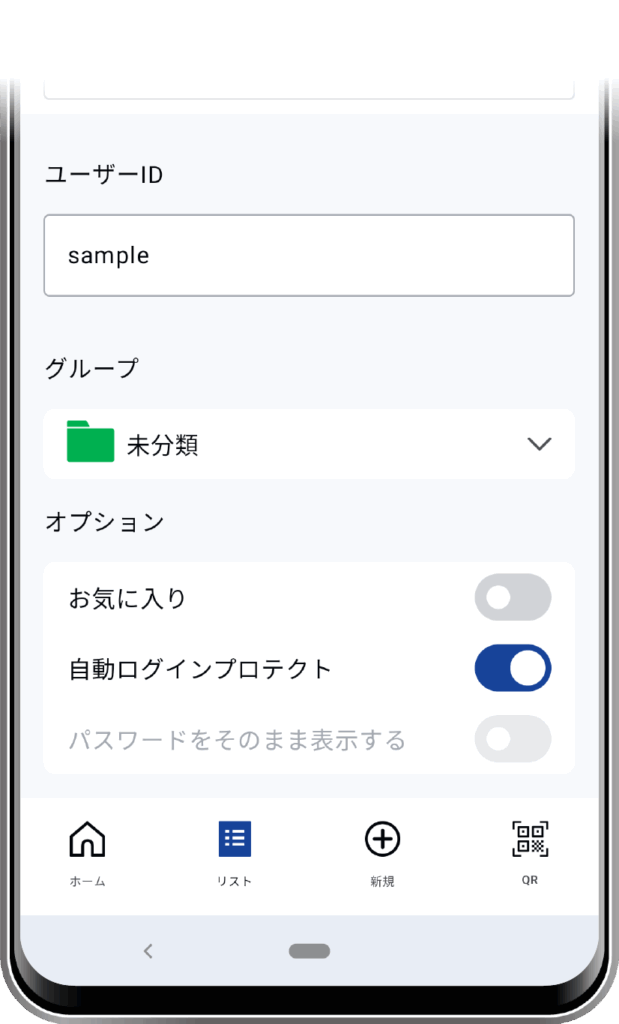Tap the 新規 label
Screen dimensions: 619x1024
382,882
